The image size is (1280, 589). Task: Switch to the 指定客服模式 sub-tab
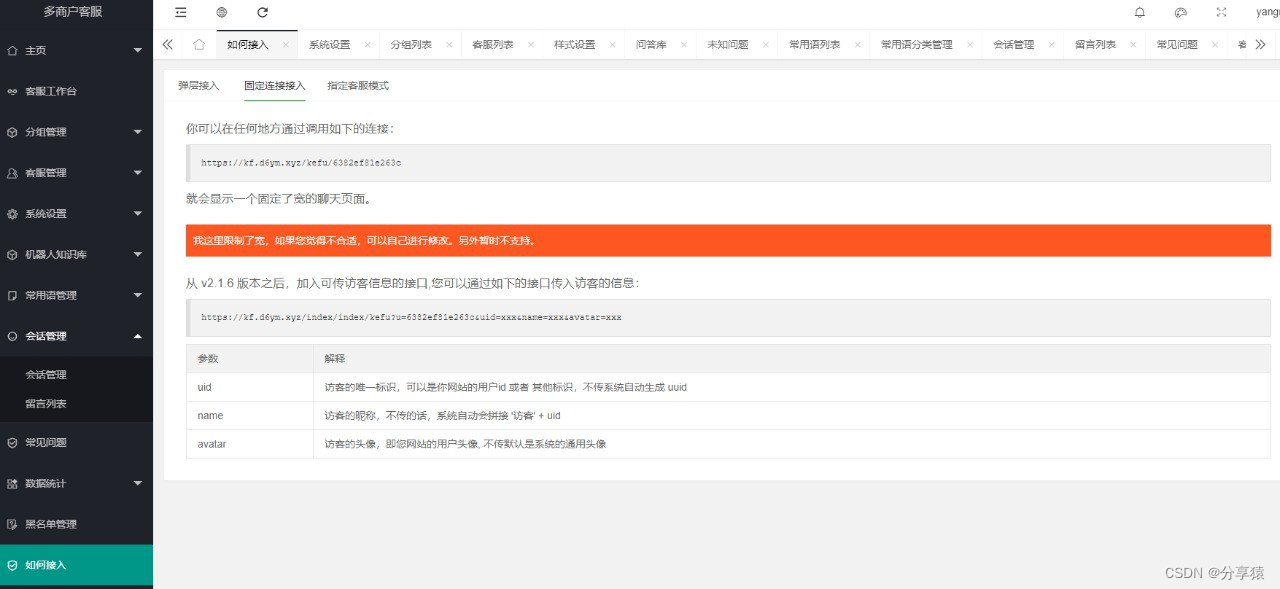coord(358,86)
